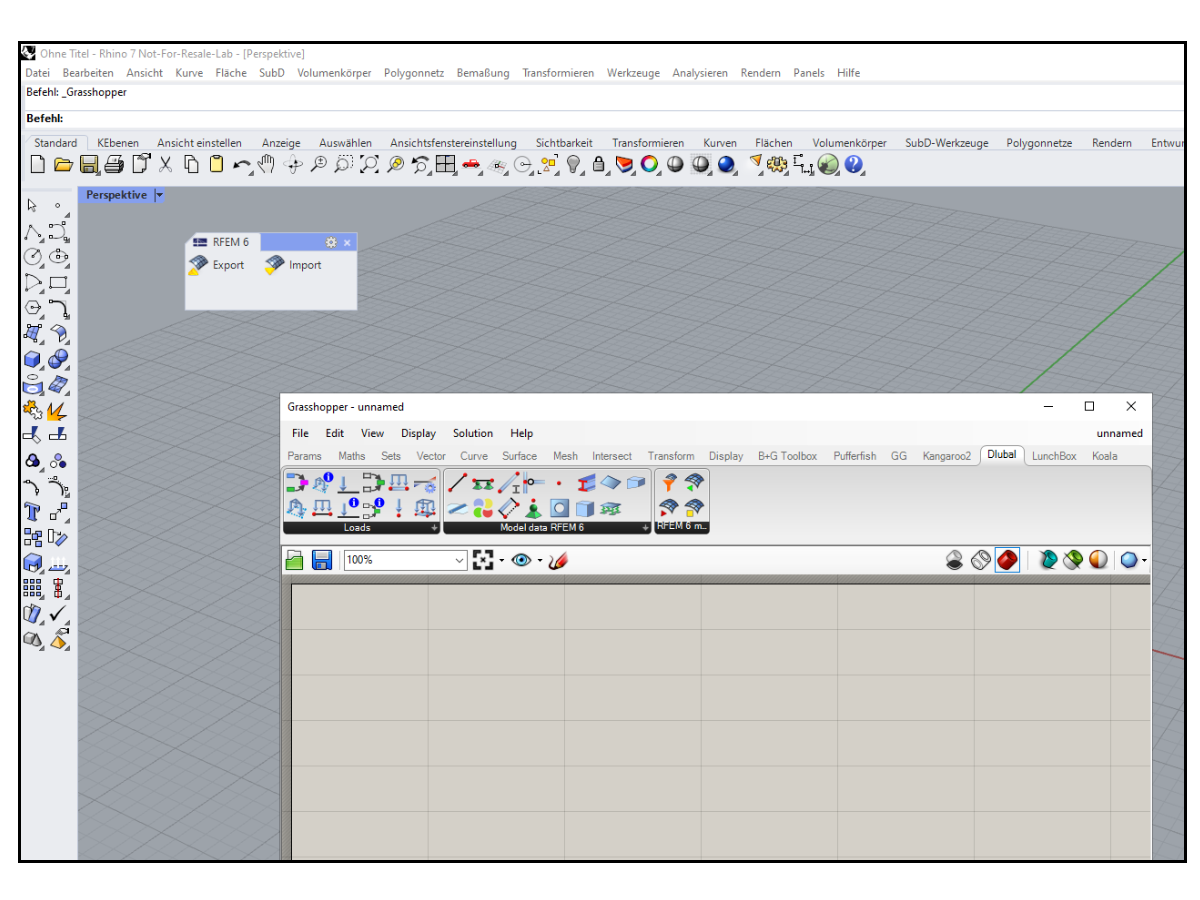The width and height of the screenshot is (1200, 900).
Task: Toggle wireframe preview mode on canvas toolbar
Action: (x=982, y=560)
